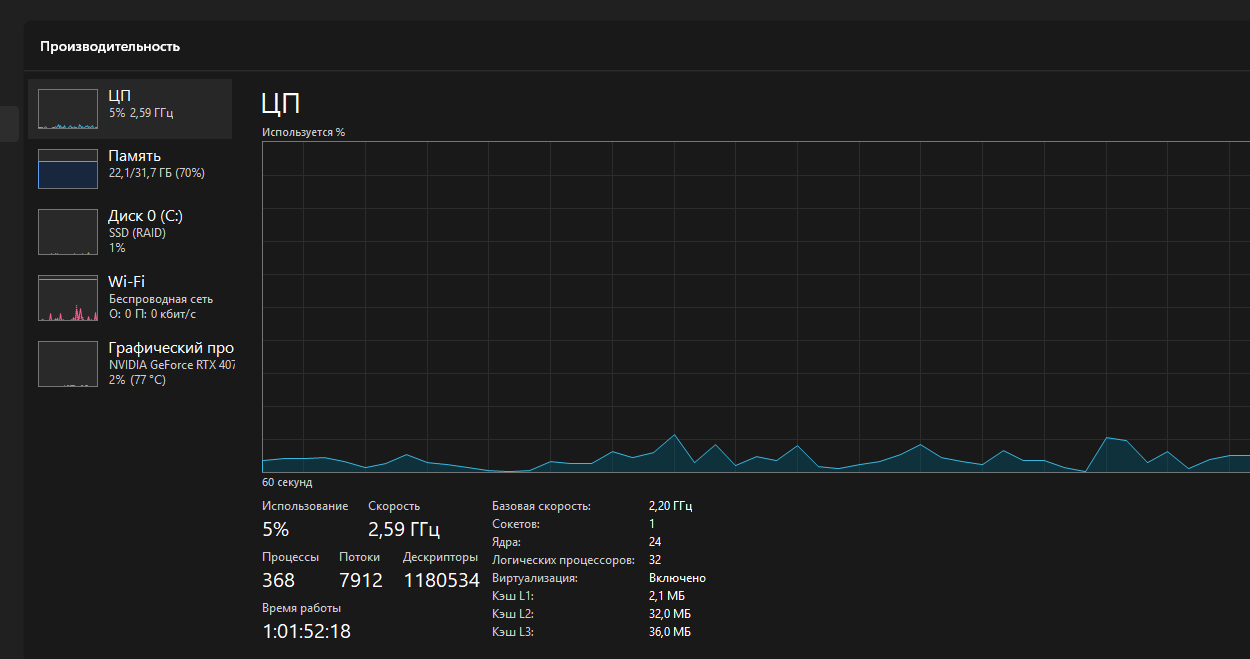This screenshot has width=1250, height=659.
Task: Click the Wi-Fi pink throughput thumbnail
Action: tap(69, 298)
